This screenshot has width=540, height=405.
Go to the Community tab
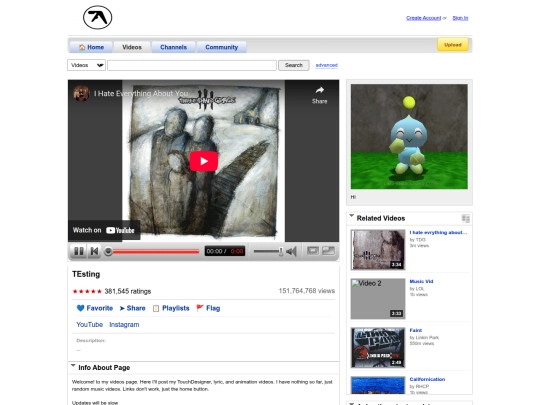[x=221, y=47]
